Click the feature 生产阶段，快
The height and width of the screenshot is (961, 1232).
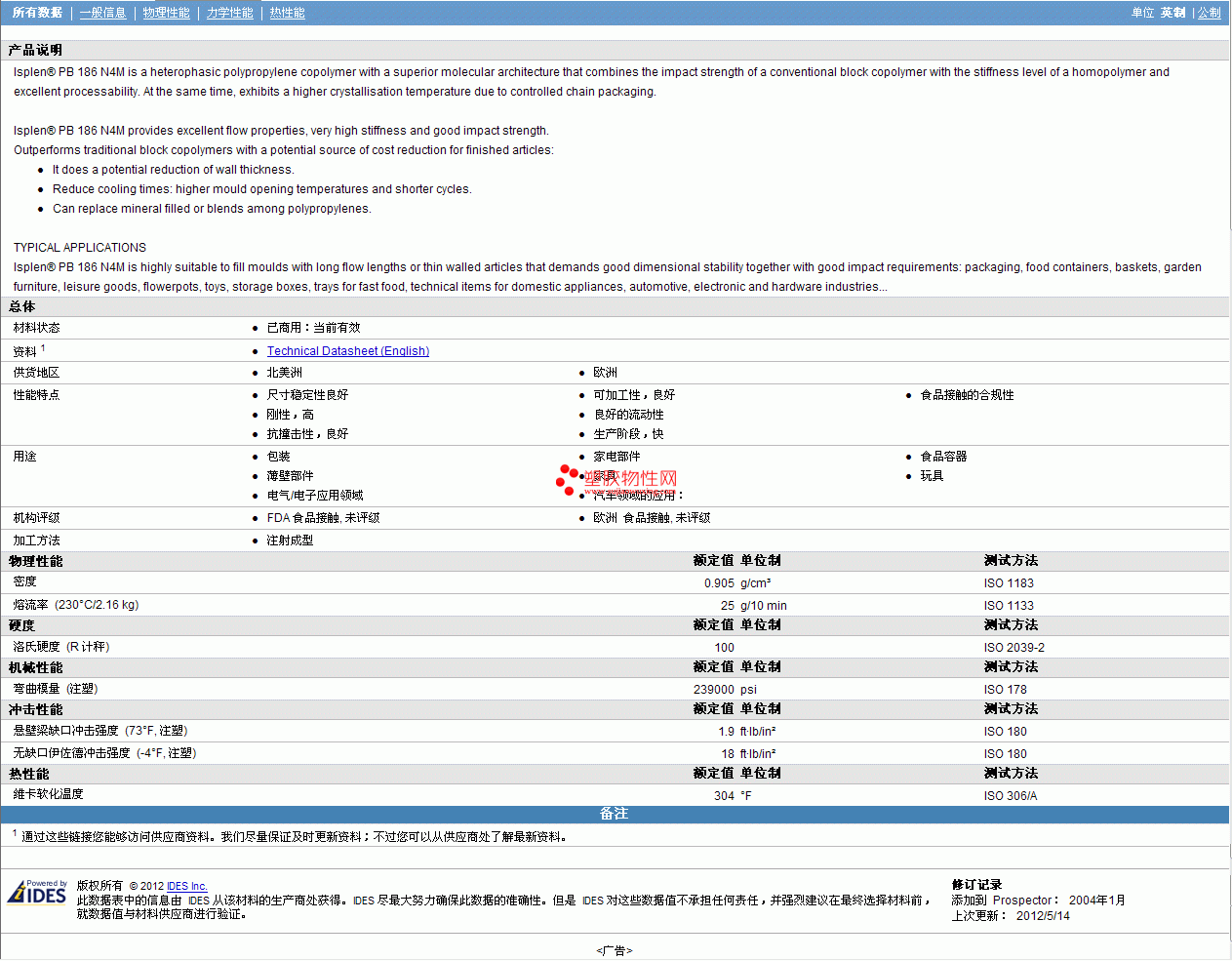tap(628, 434)
